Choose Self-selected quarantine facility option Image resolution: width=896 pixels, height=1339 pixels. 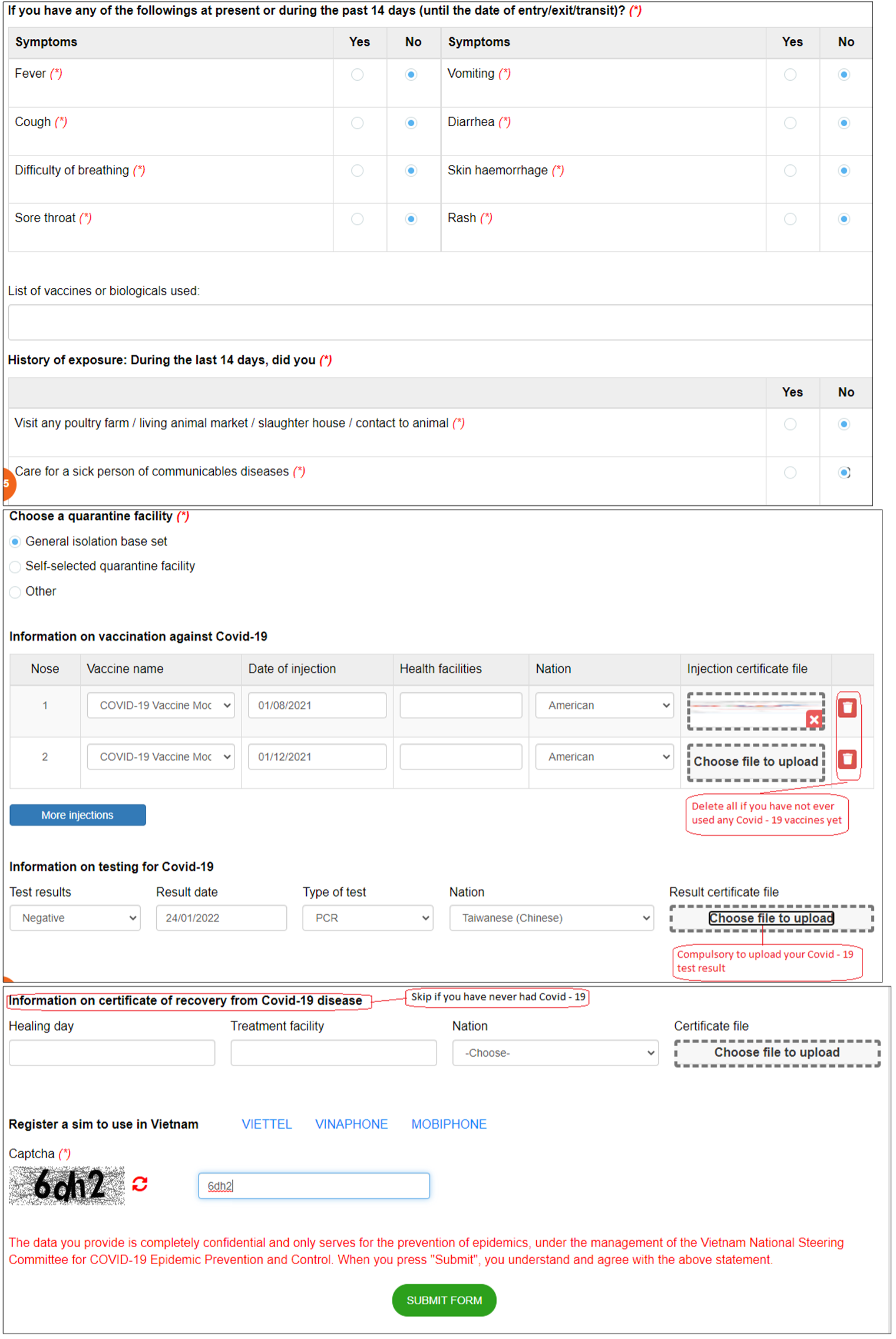[x=15, y=567]
